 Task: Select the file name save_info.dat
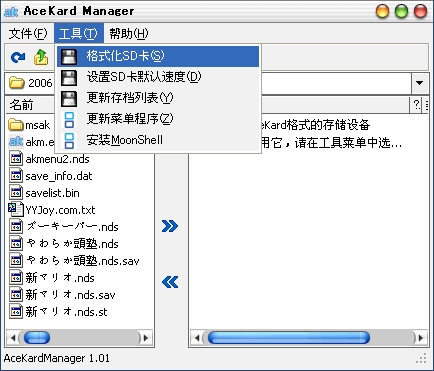pos(59,176)
